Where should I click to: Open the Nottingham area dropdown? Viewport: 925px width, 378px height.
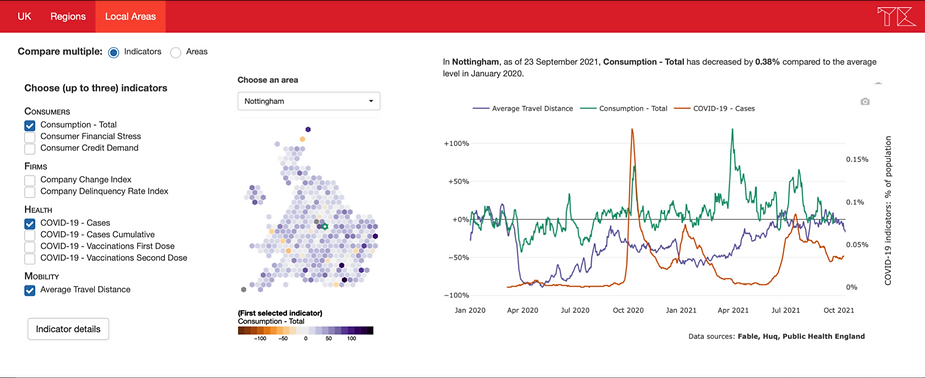click(309, 101)
